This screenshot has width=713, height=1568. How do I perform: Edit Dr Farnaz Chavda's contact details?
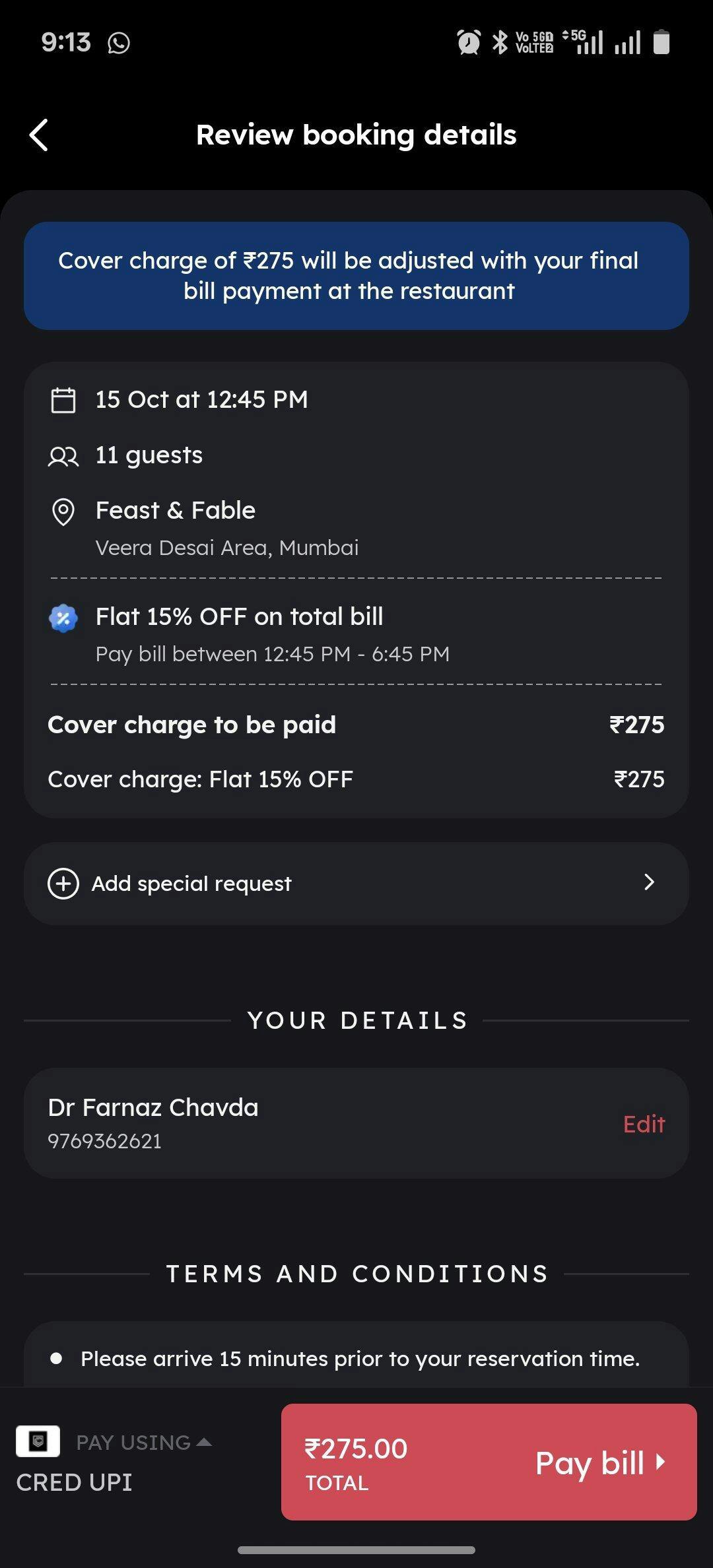point(644,1124)
